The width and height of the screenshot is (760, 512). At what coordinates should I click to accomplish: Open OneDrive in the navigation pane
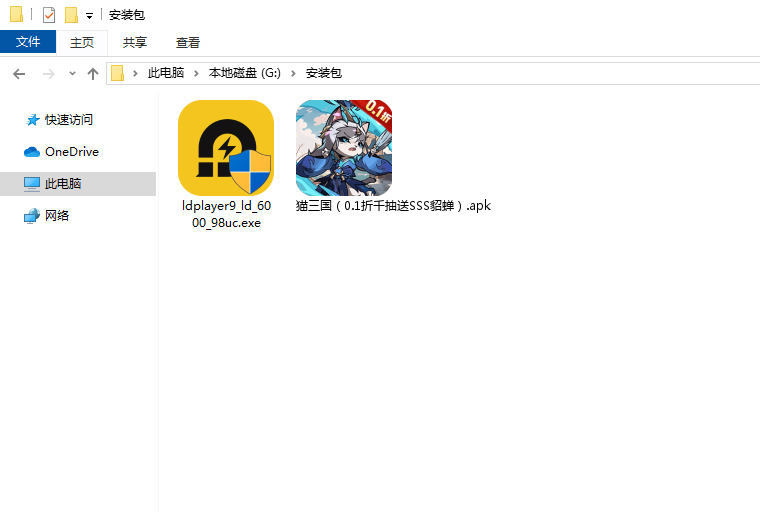coord(71,152)
